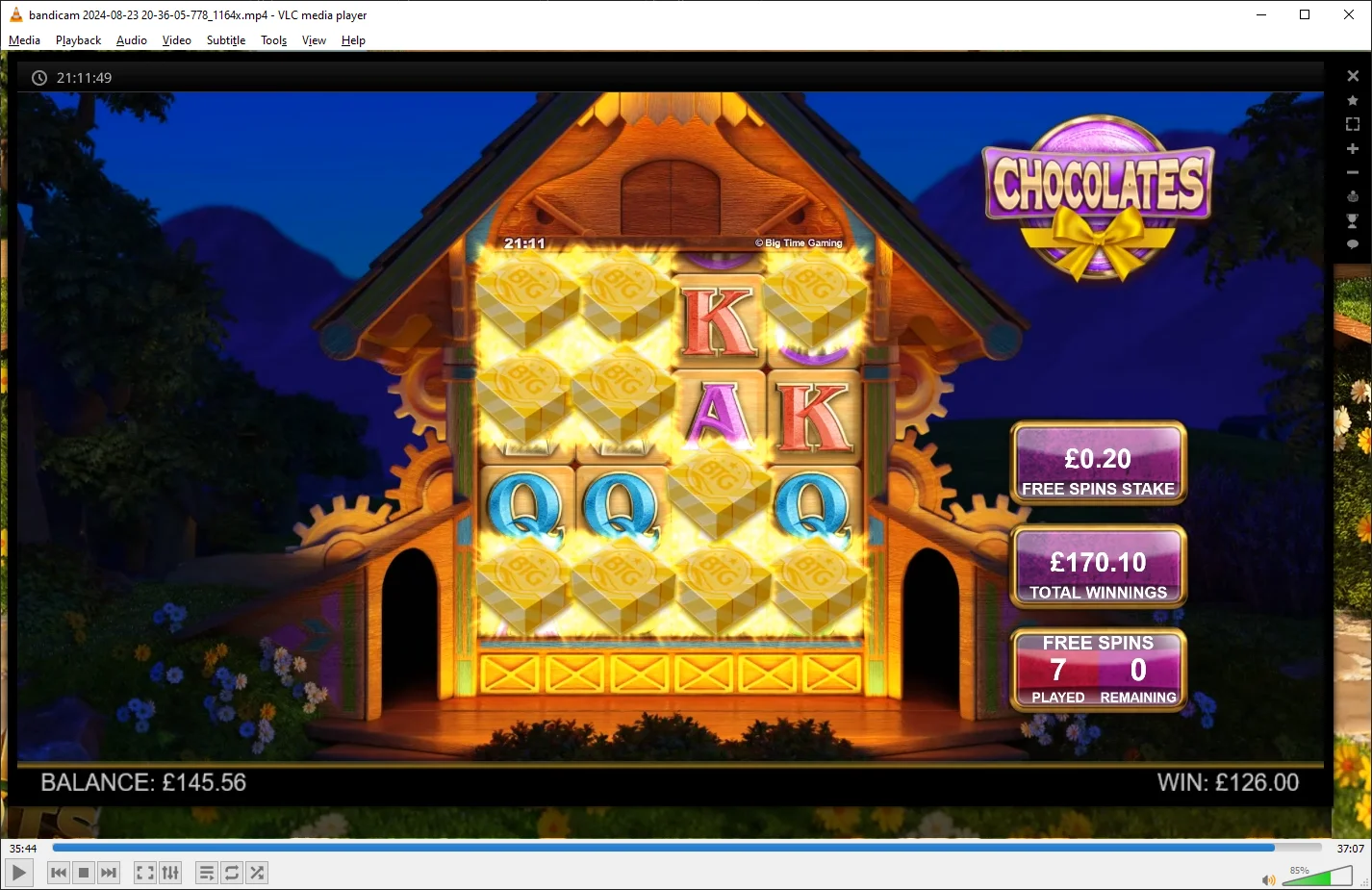Skip to next media in playlist
This screenshot has width=1372, height=890.
[x=109, y=873]
